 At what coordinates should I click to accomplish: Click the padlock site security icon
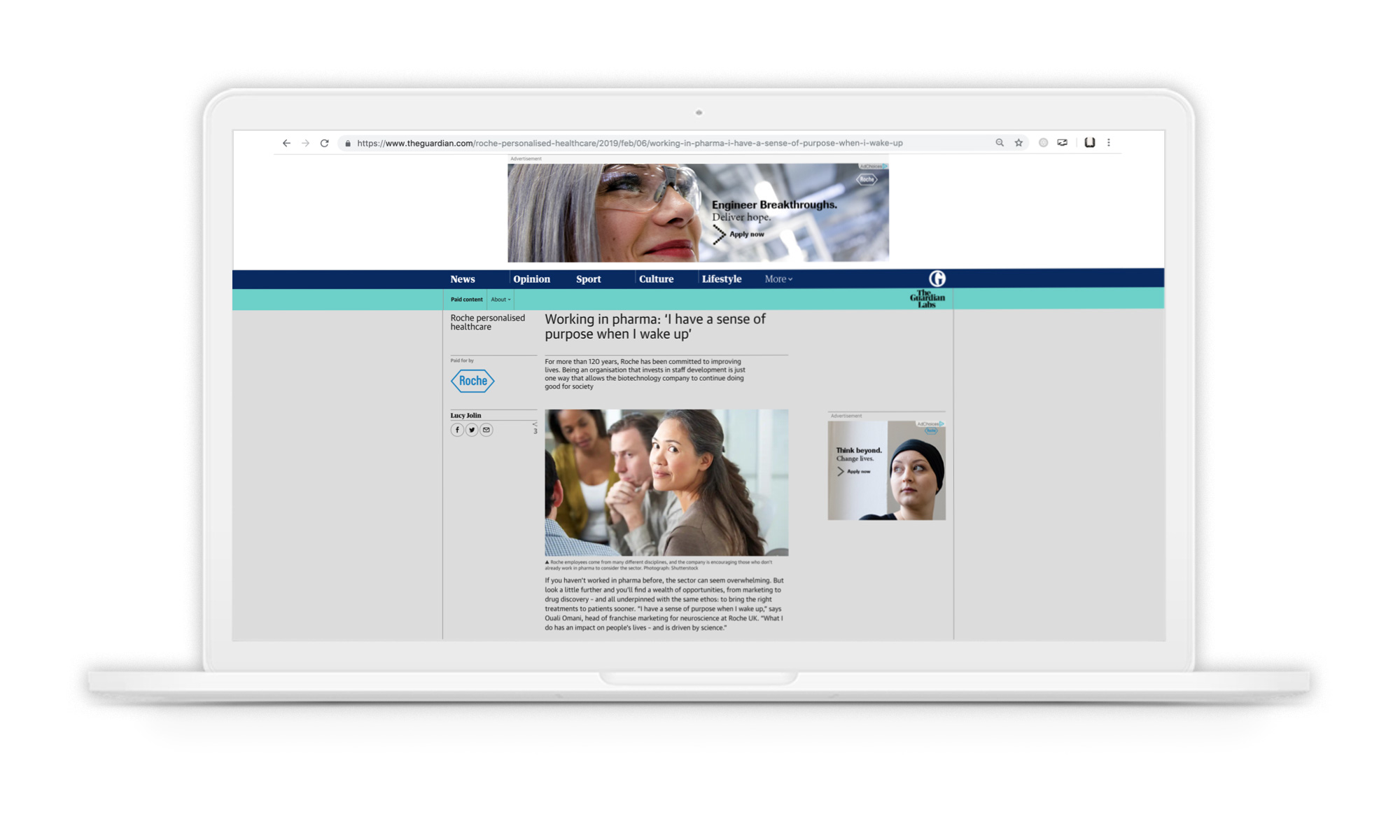(347, 143)
